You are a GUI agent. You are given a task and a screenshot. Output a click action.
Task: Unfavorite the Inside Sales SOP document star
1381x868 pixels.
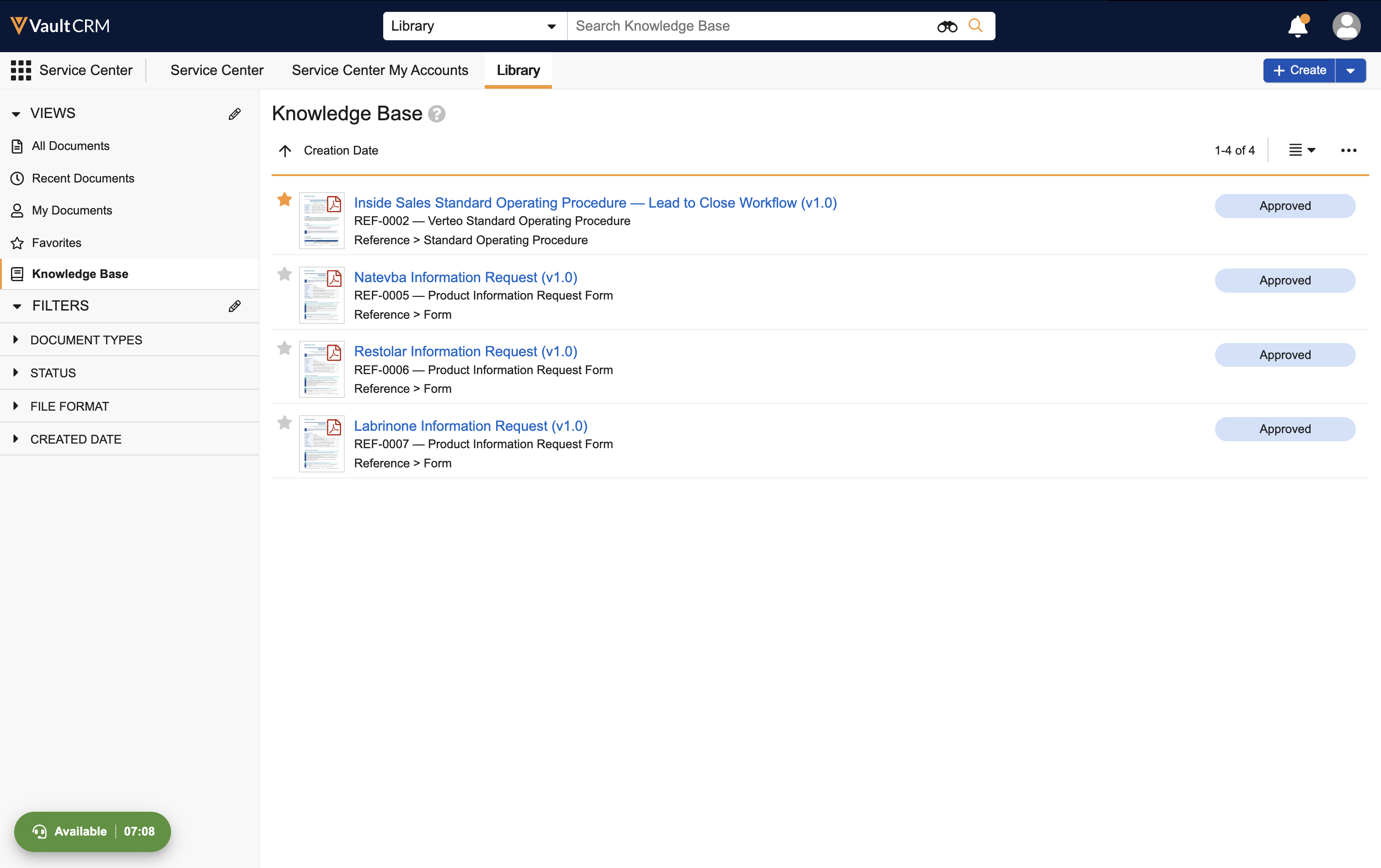pos(284,200)
